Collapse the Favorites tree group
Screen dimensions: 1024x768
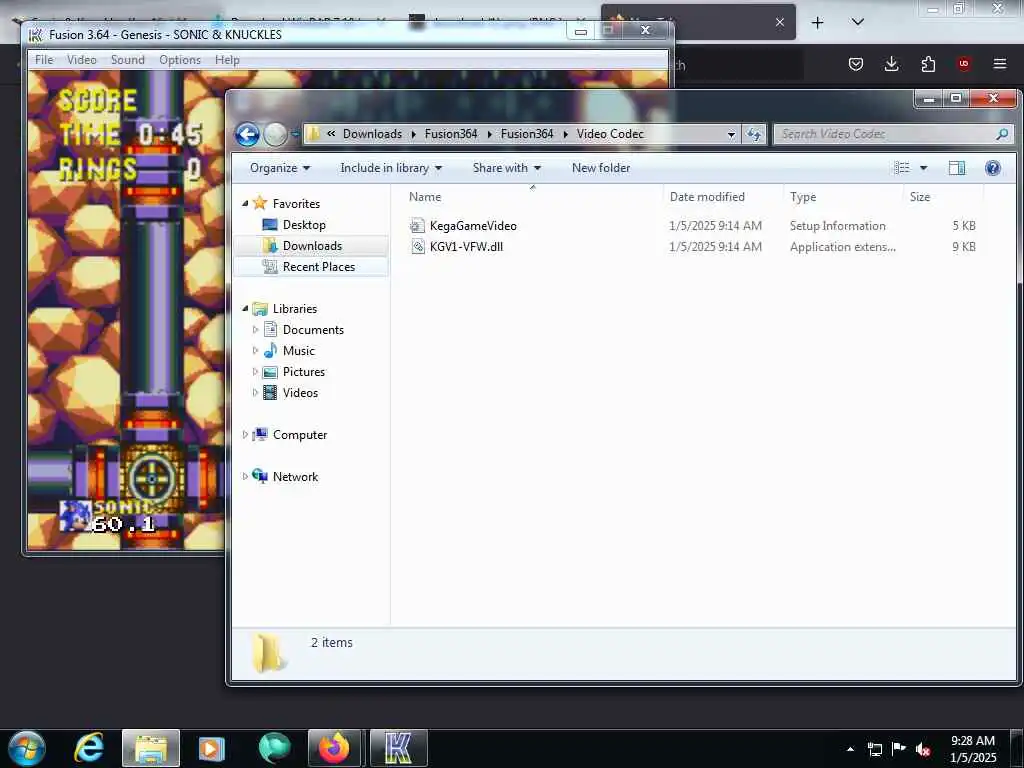245,204
